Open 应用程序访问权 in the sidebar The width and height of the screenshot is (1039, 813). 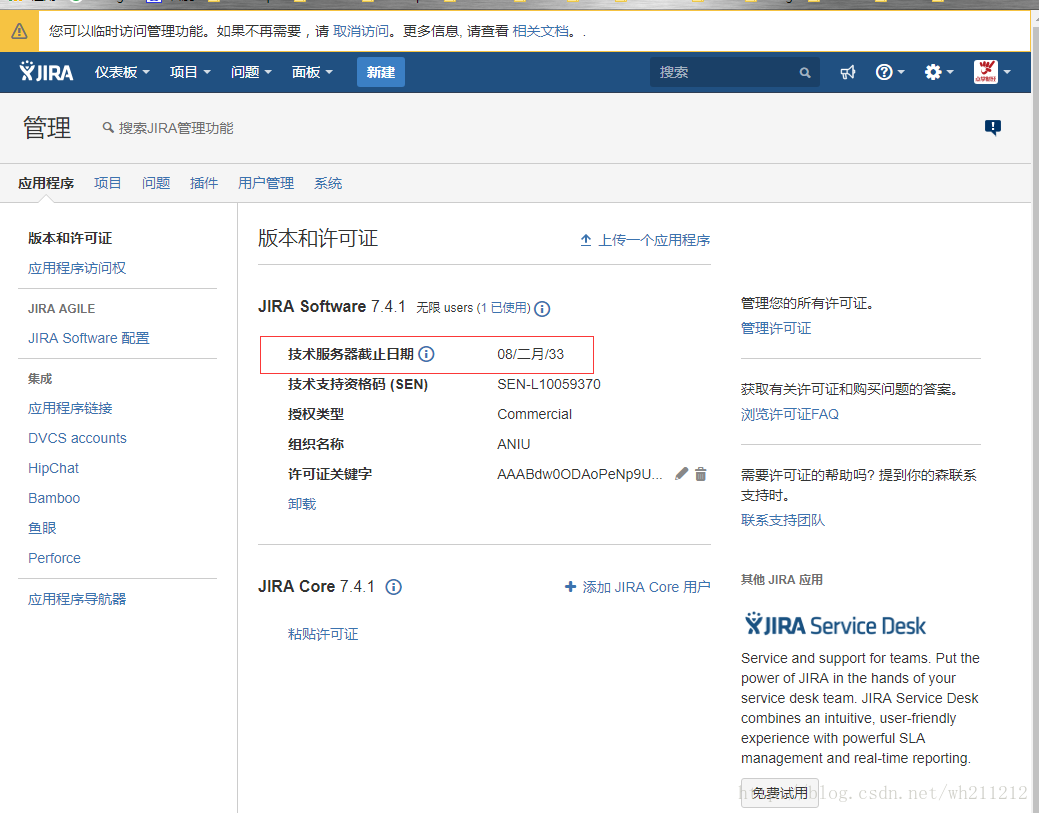coord(77,268)
